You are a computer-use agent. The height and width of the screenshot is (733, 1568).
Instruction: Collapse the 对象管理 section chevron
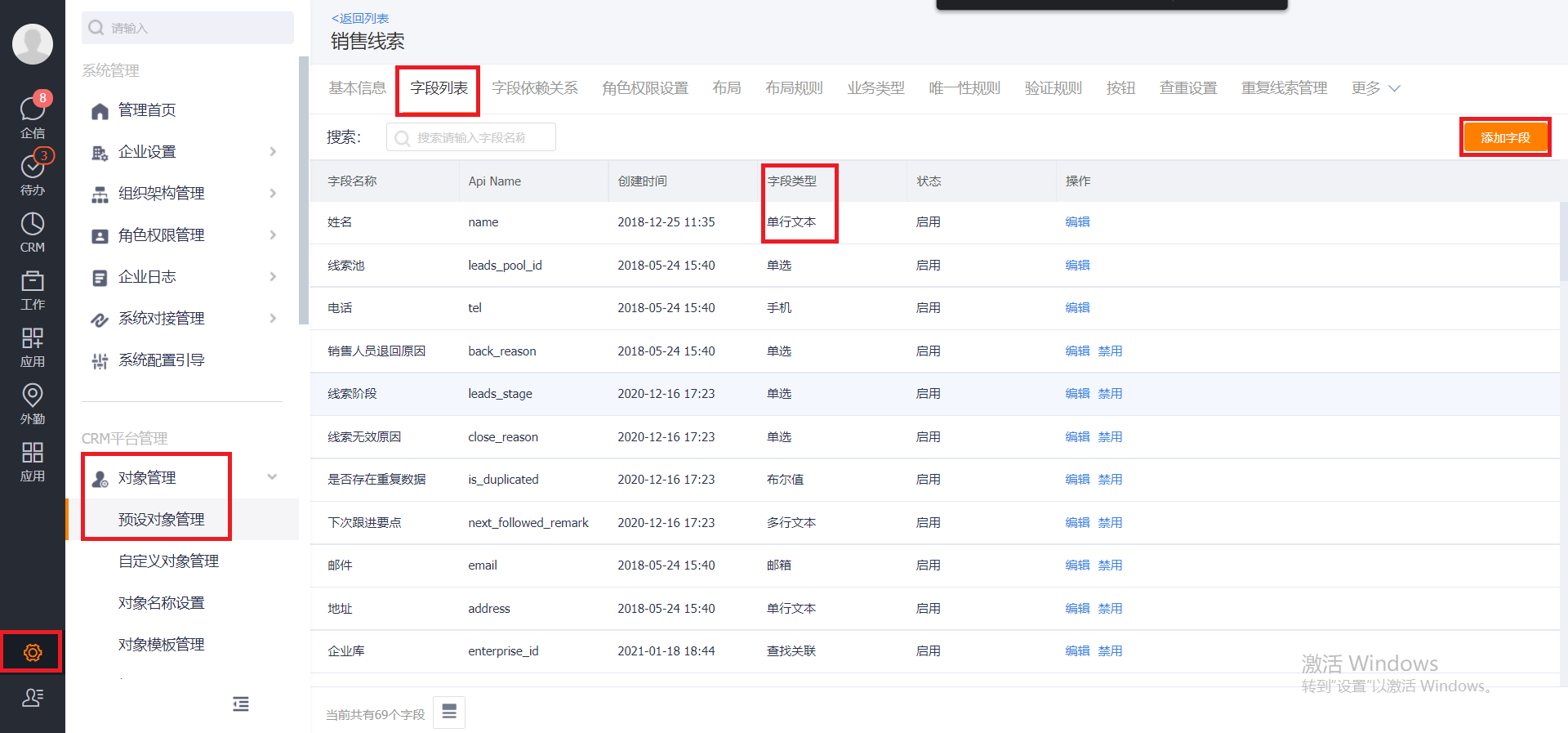click(272, 477)
